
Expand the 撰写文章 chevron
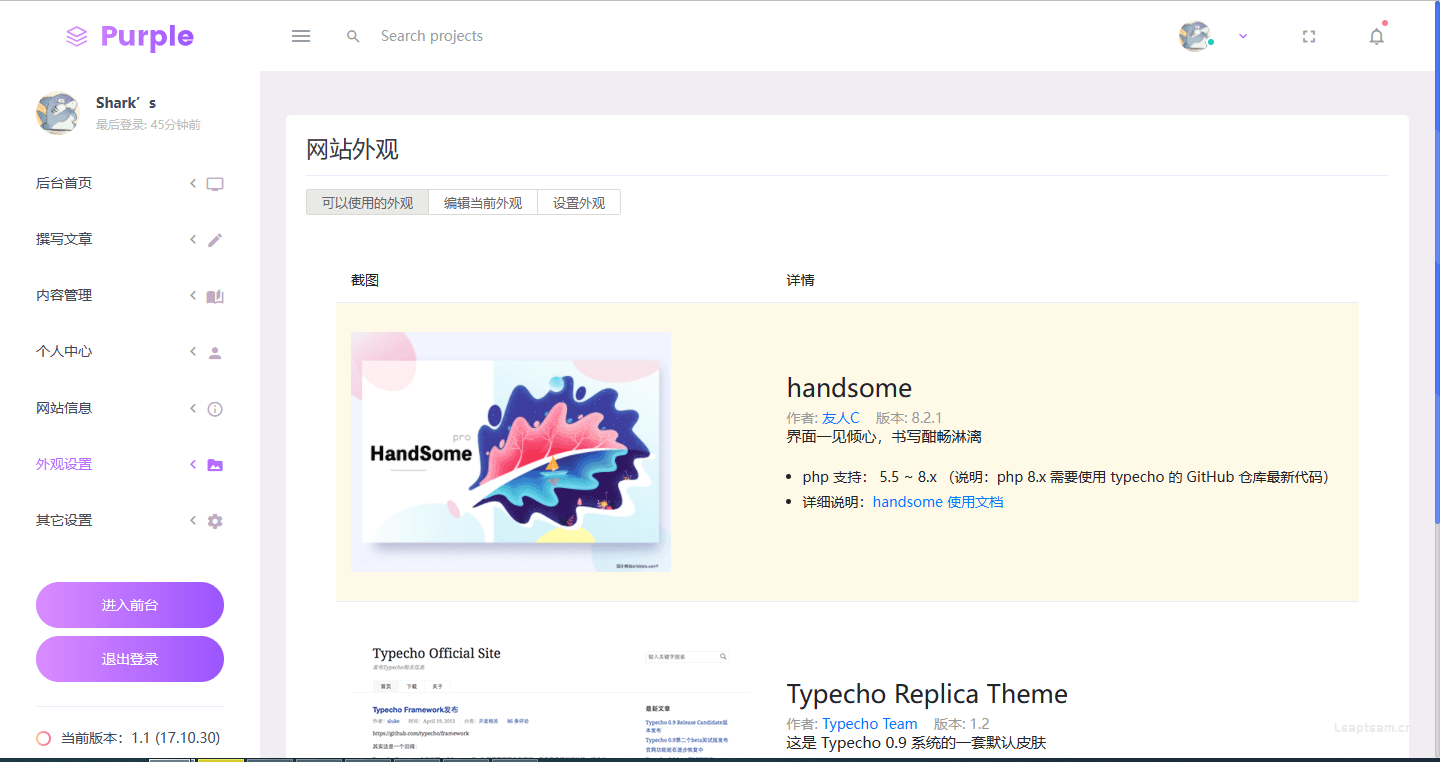point(193,239)
